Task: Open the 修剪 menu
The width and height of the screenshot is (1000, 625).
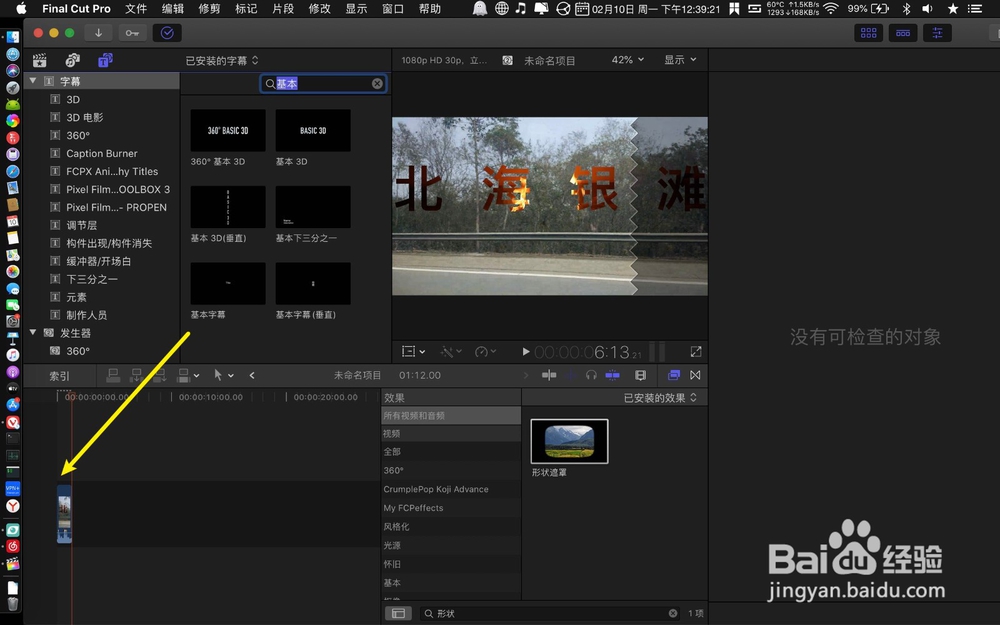Action: [210, 8]
